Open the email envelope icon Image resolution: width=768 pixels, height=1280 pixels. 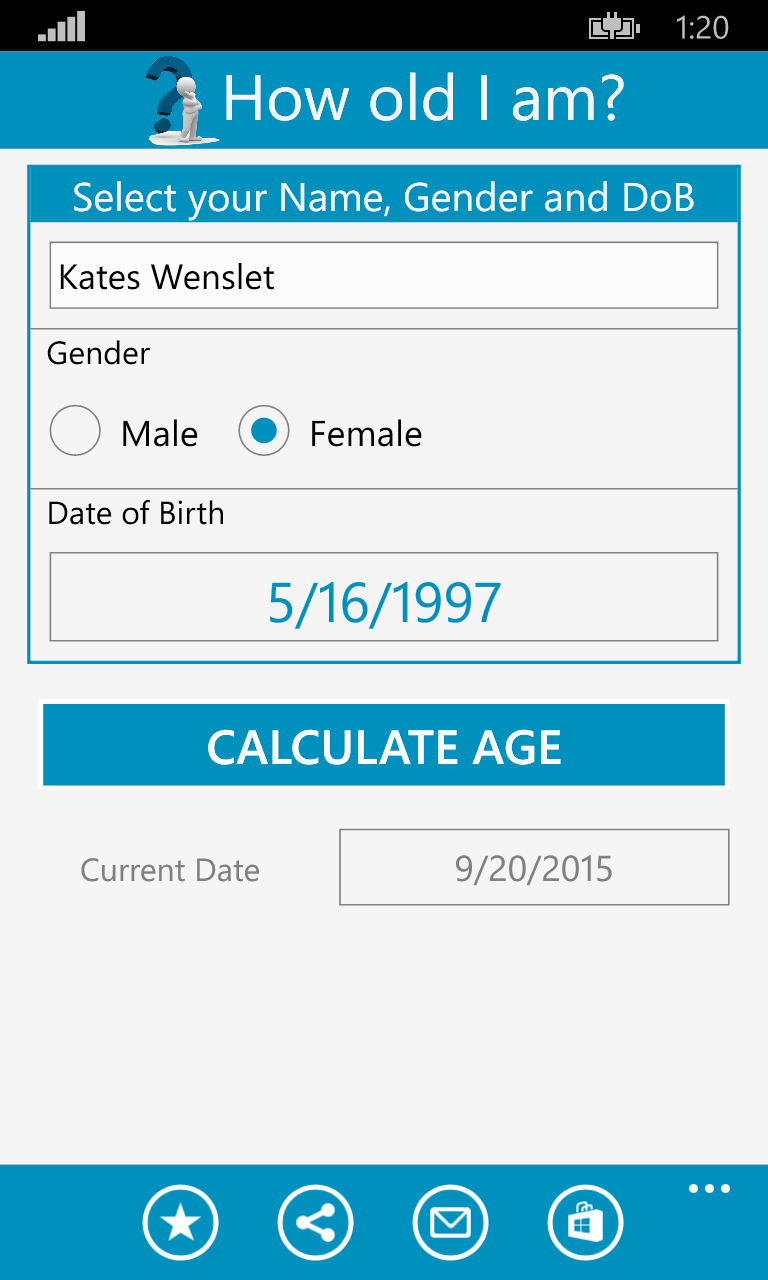(450, 1222)
